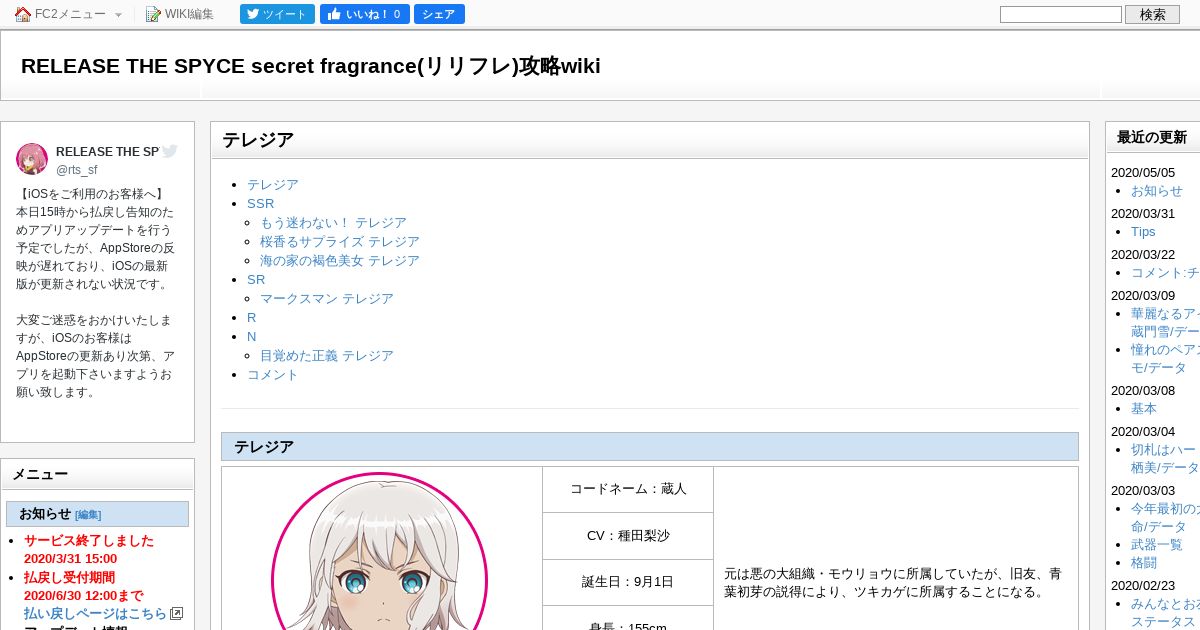Open 武器一覧 in recent updates

[1157, 545]
